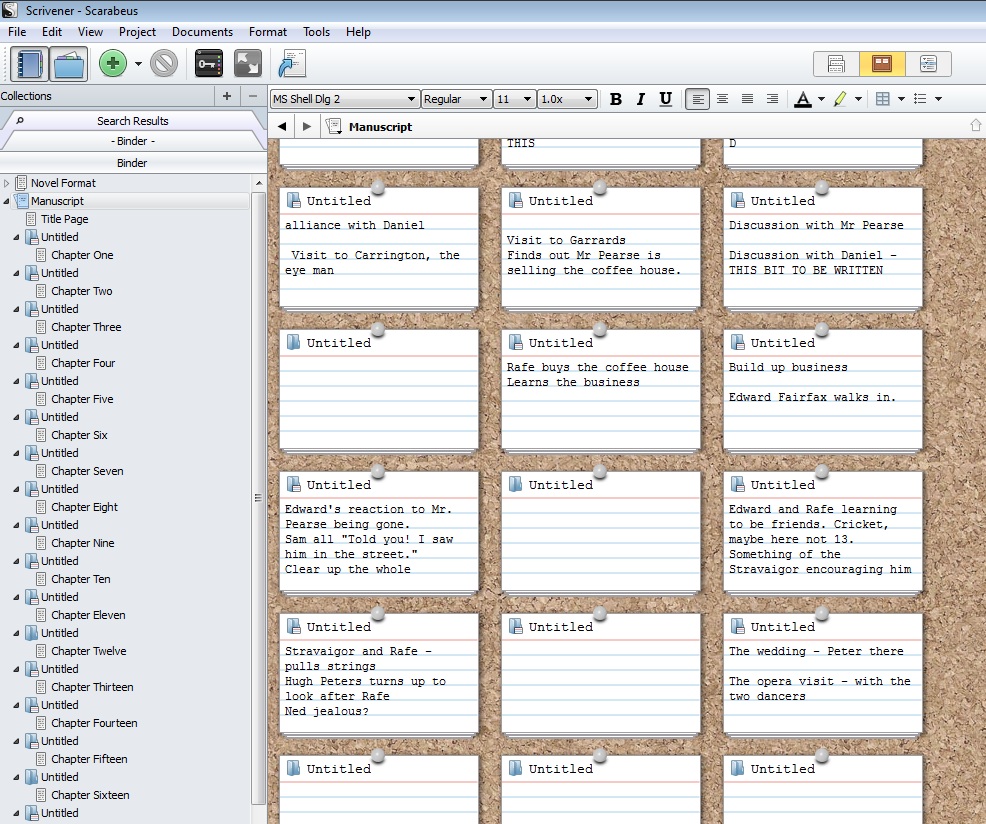
Task: Open the Keywords panel (key icon)
Action: (208, 65)
